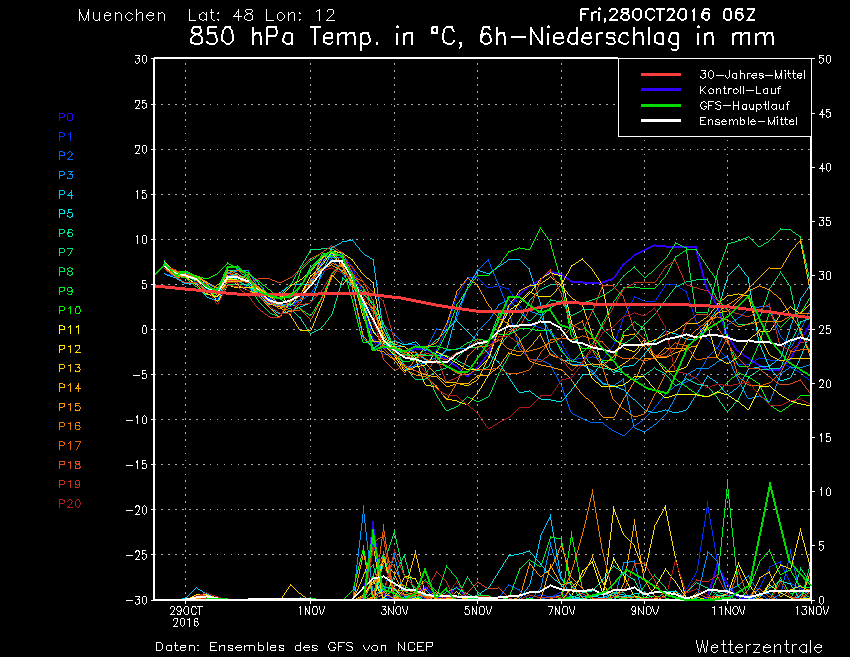Select the P18 member label
This screenshot has height=657, width=850.
coord(69,465)
